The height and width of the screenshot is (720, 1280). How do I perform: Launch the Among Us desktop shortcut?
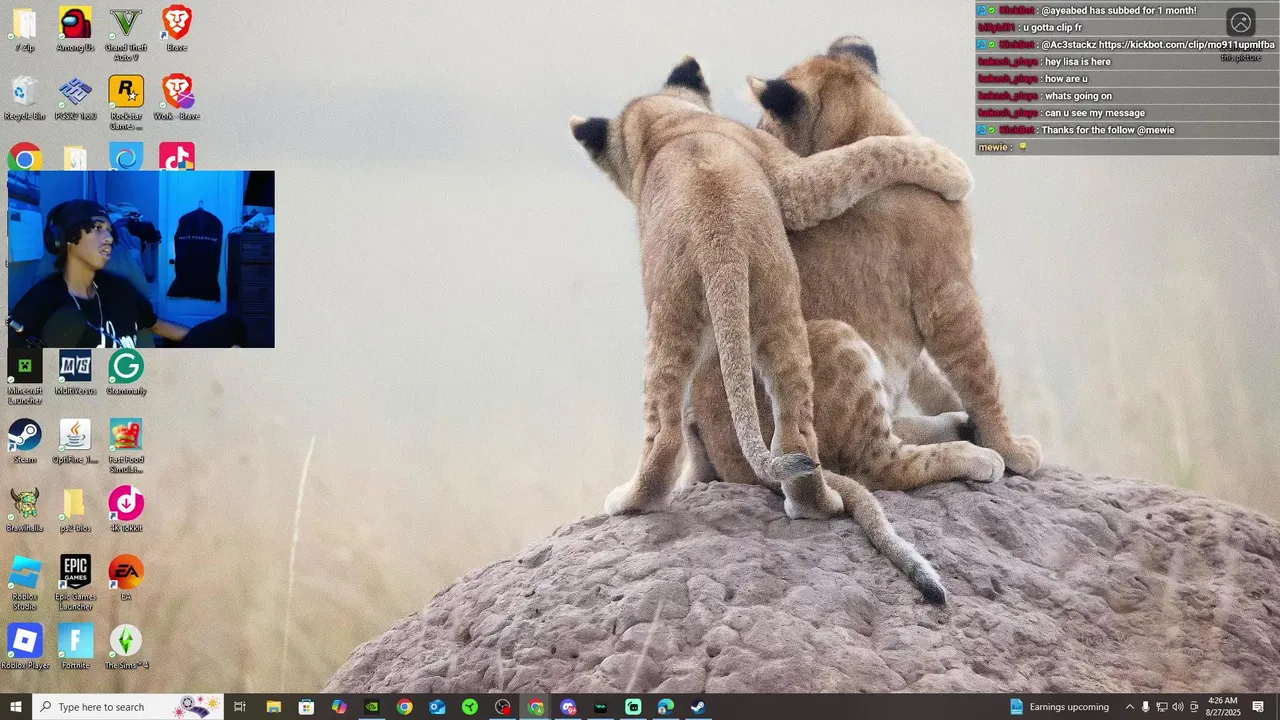75,30
